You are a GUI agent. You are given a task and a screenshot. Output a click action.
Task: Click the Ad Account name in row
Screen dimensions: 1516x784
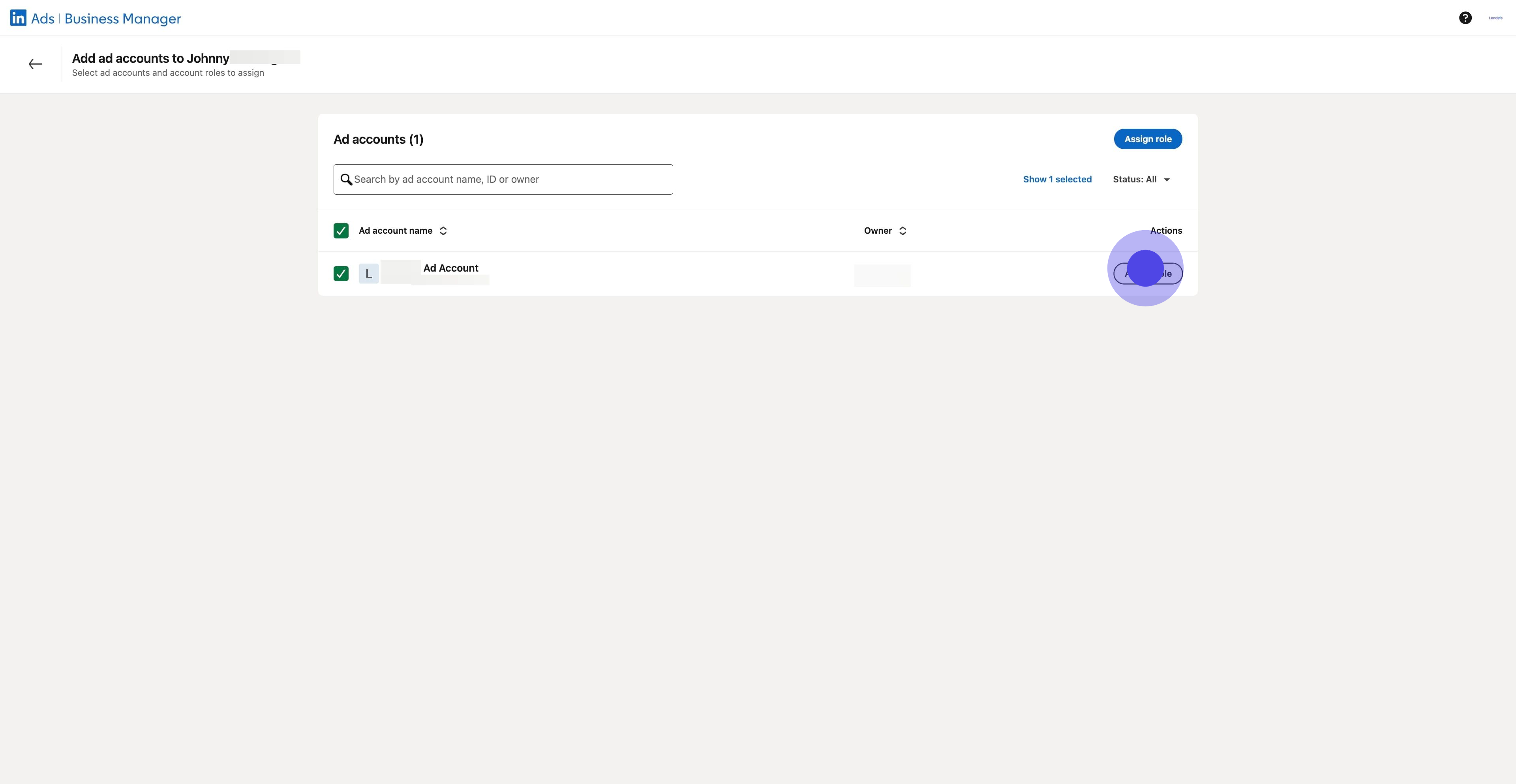(451, 268)
